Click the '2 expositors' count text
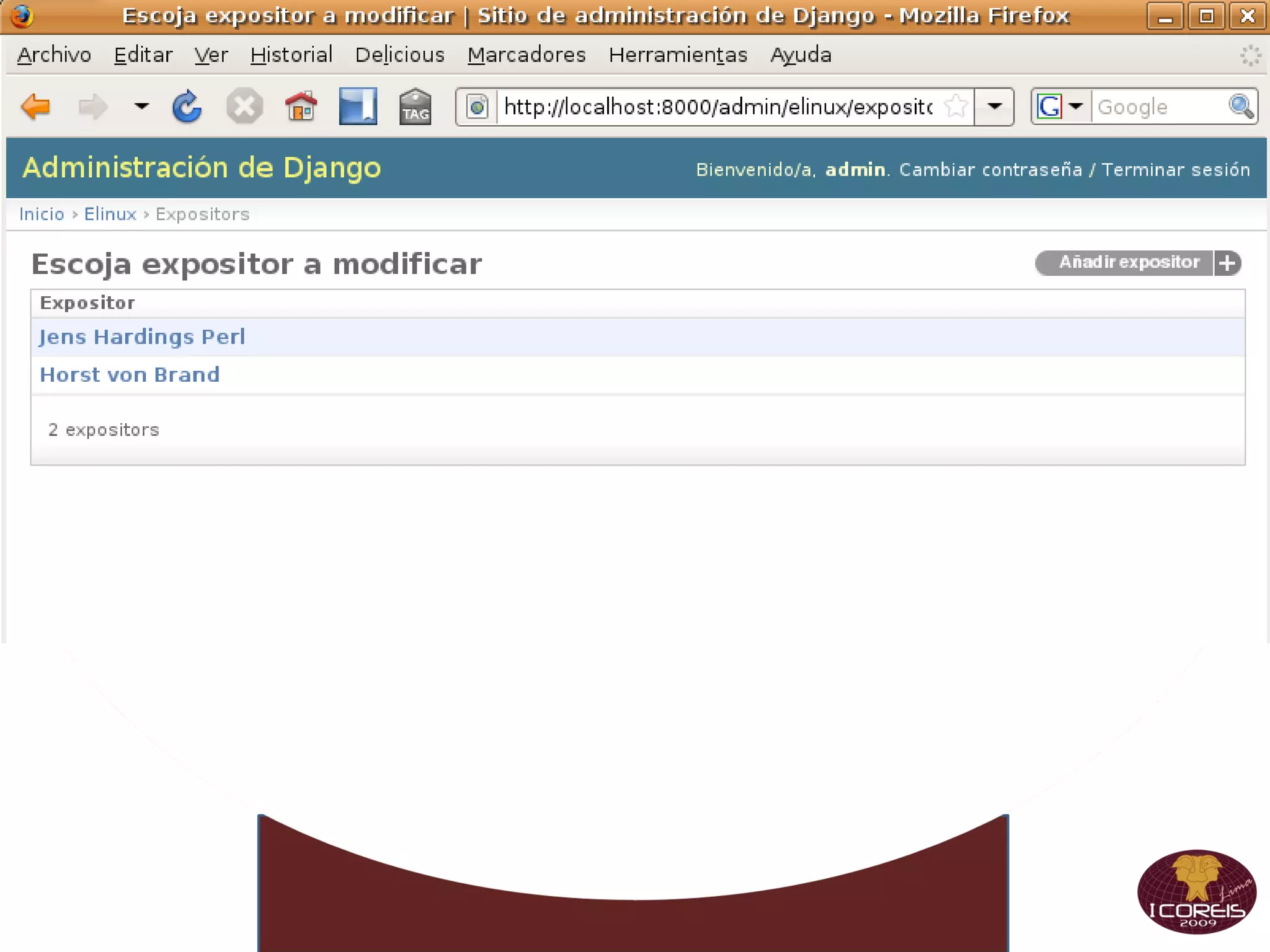Viewport: 1270px width, 952px height. tap(104, 430)
